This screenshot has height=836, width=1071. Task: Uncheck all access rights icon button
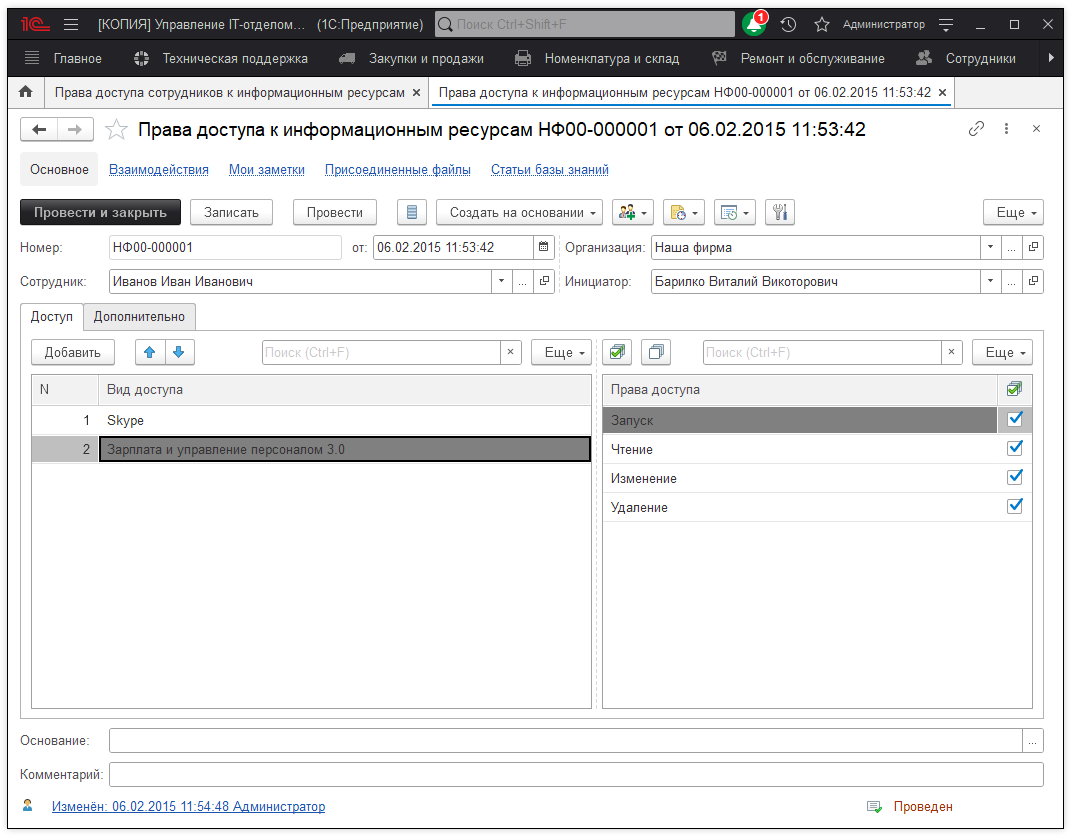pos(656,352)
